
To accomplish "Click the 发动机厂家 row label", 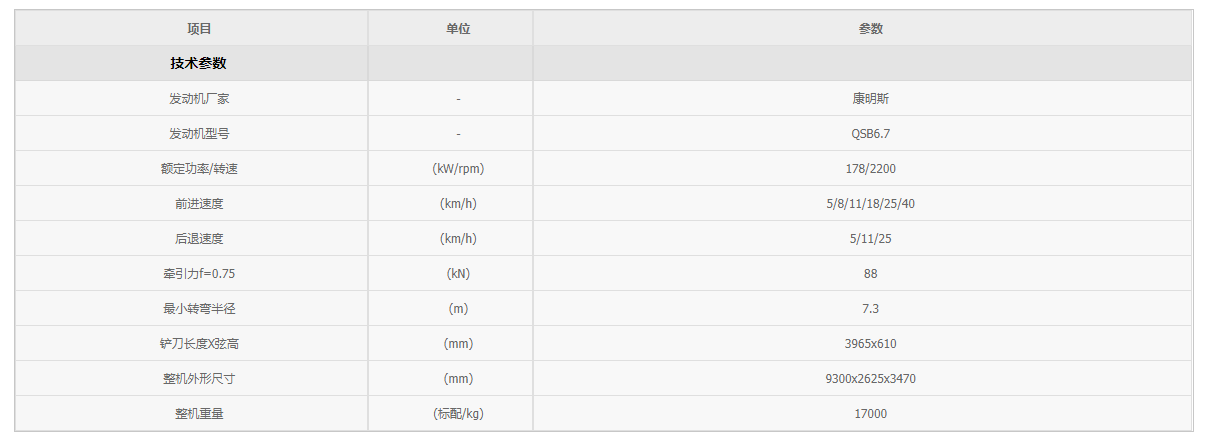I will [199, 99].
